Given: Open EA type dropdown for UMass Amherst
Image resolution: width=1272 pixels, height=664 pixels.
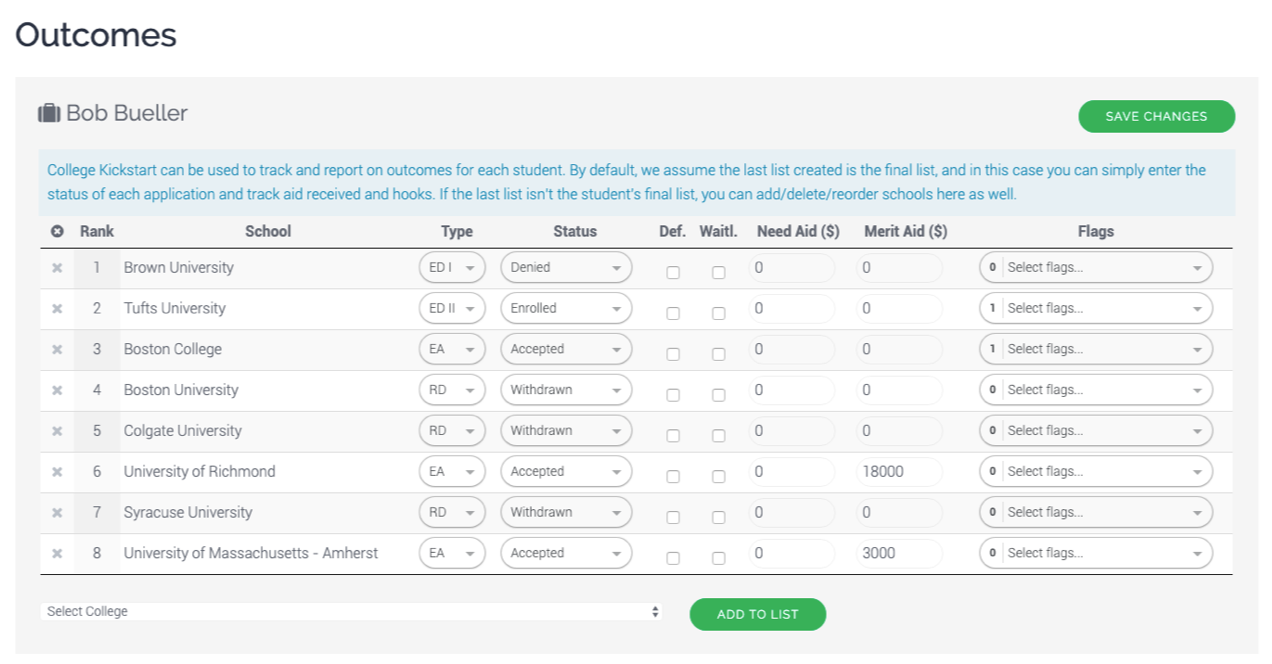Looking at the screenshot, I should pos(452,553).
